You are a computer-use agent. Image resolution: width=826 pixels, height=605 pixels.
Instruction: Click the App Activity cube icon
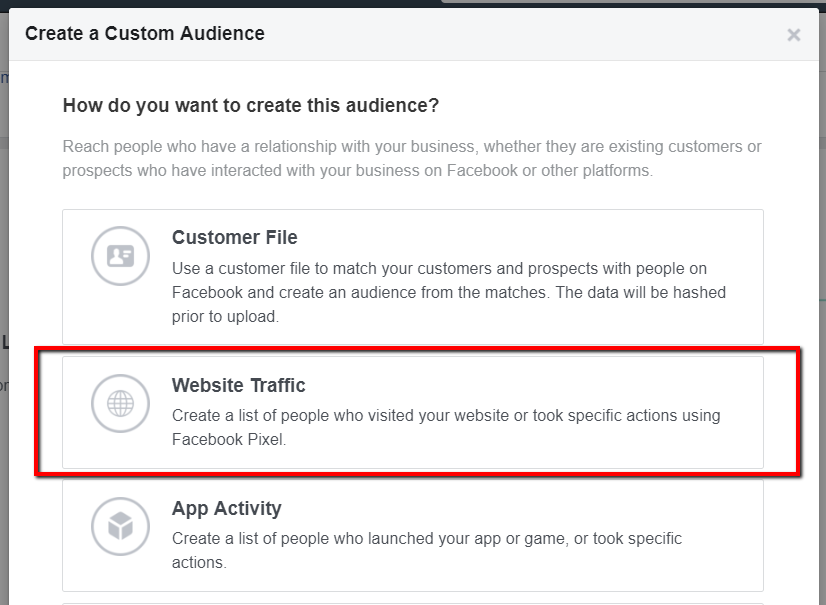tap(120, 527)
